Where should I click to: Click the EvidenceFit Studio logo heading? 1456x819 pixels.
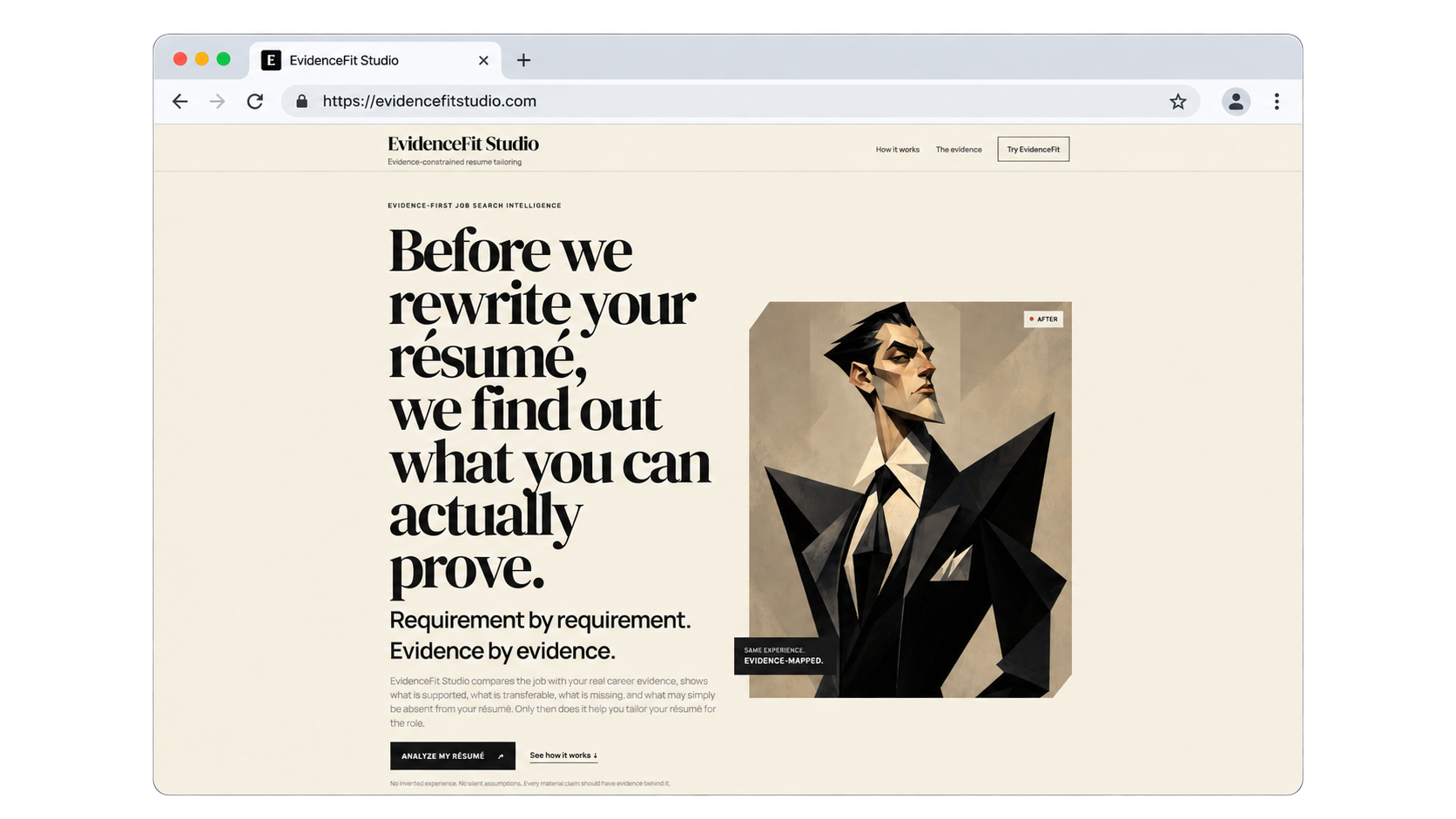coord(463,144)
